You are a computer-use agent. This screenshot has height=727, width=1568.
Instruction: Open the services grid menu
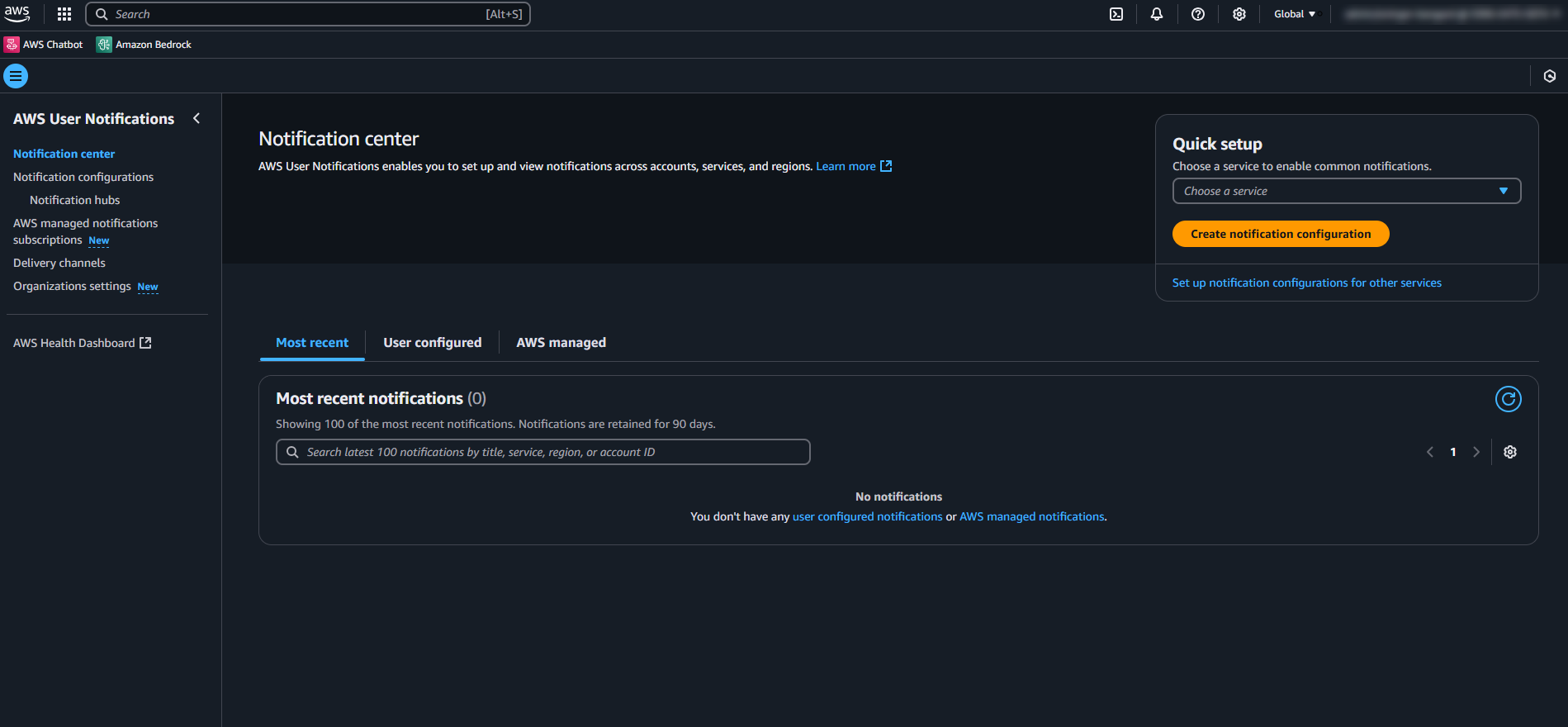64,14
